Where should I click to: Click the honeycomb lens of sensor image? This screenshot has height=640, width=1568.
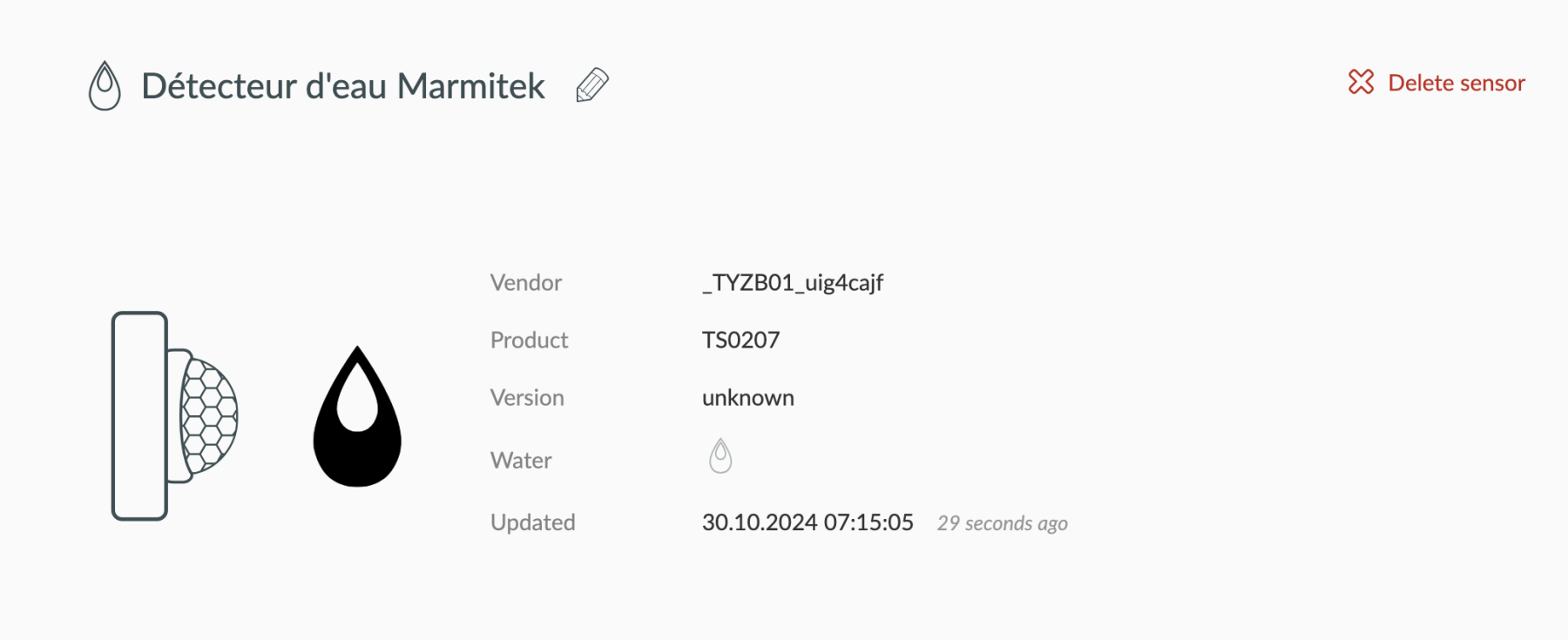[x=210, y=416]
